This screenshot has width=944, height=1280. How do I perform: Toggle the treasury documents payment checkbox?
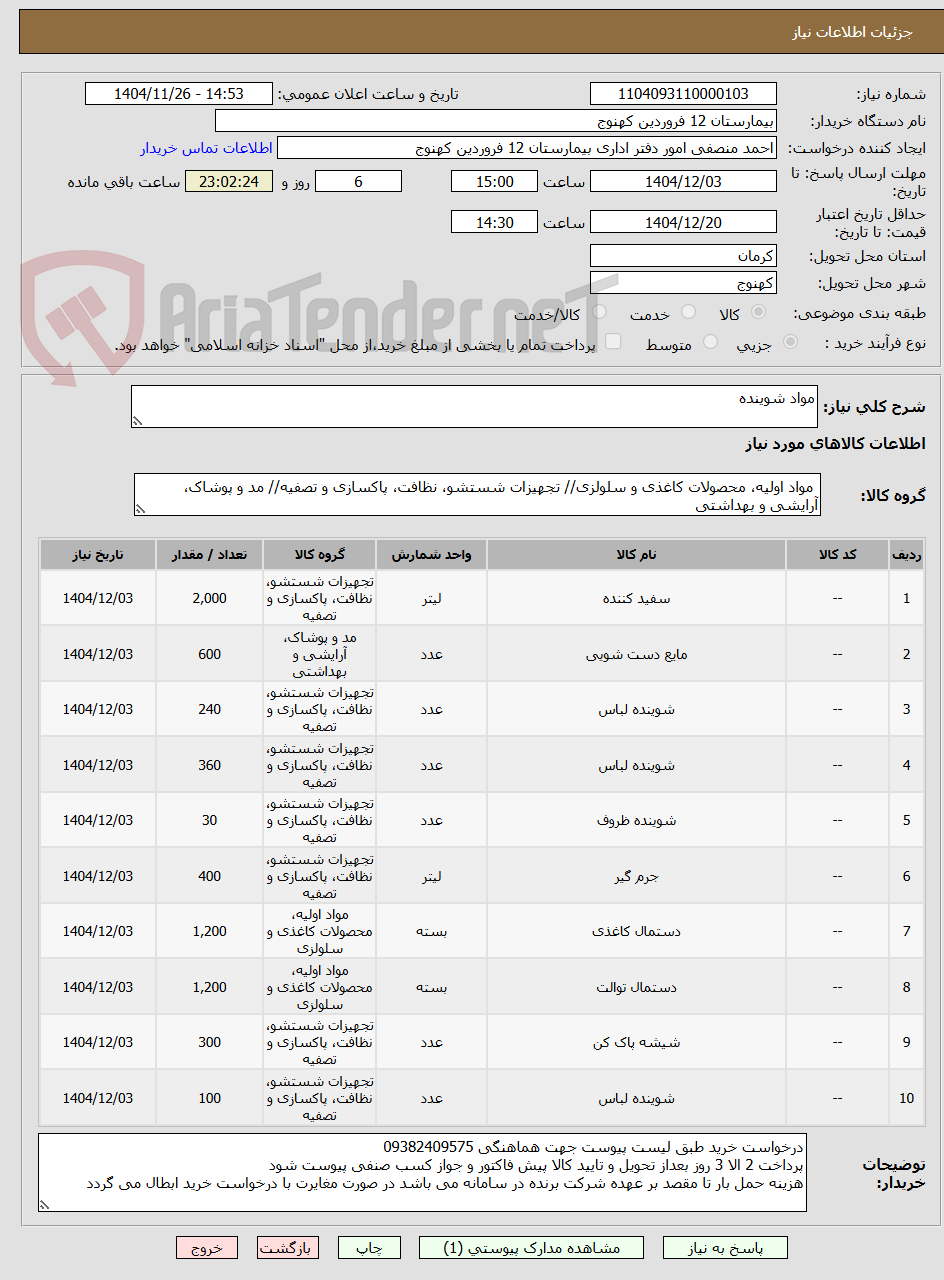pyautogui.click(x=613, y=342)
